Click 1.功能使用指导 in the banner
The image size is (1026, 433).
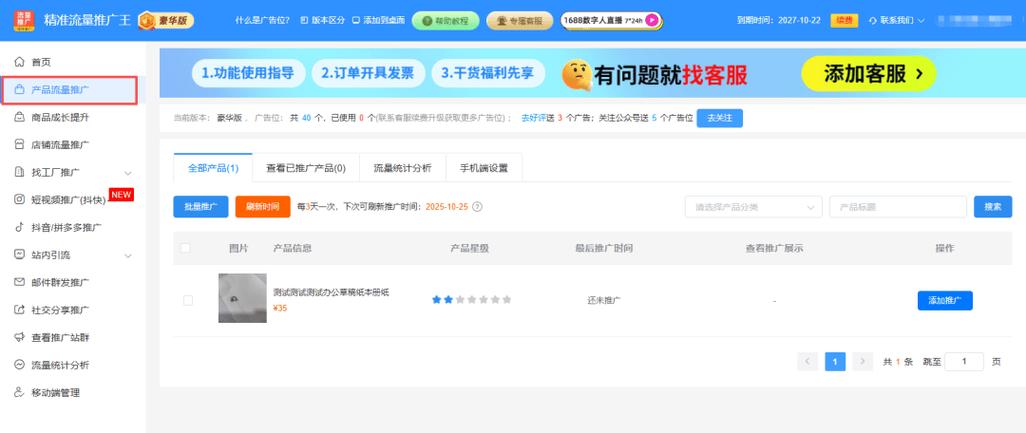tap(248, 73)
